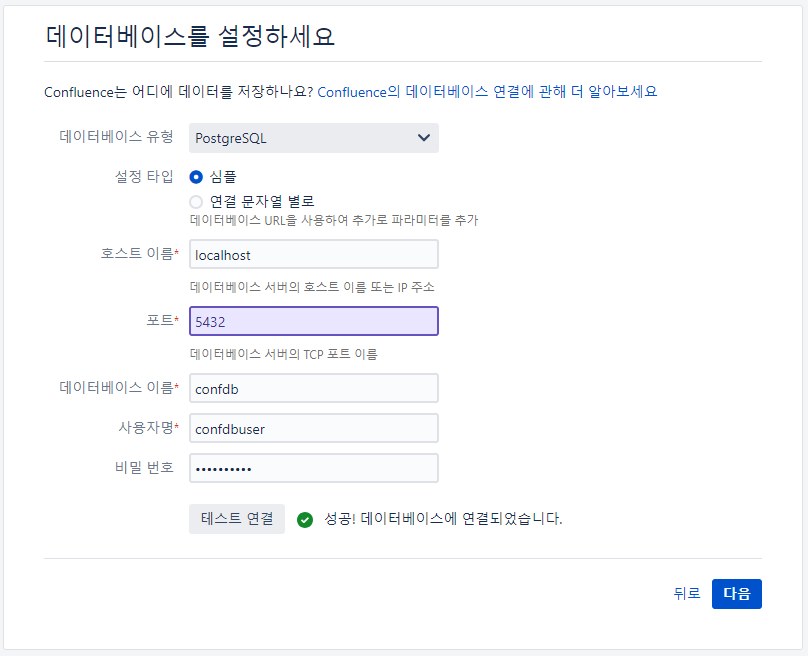Open the Confluence database connection learn-more link

coord(487,92)
